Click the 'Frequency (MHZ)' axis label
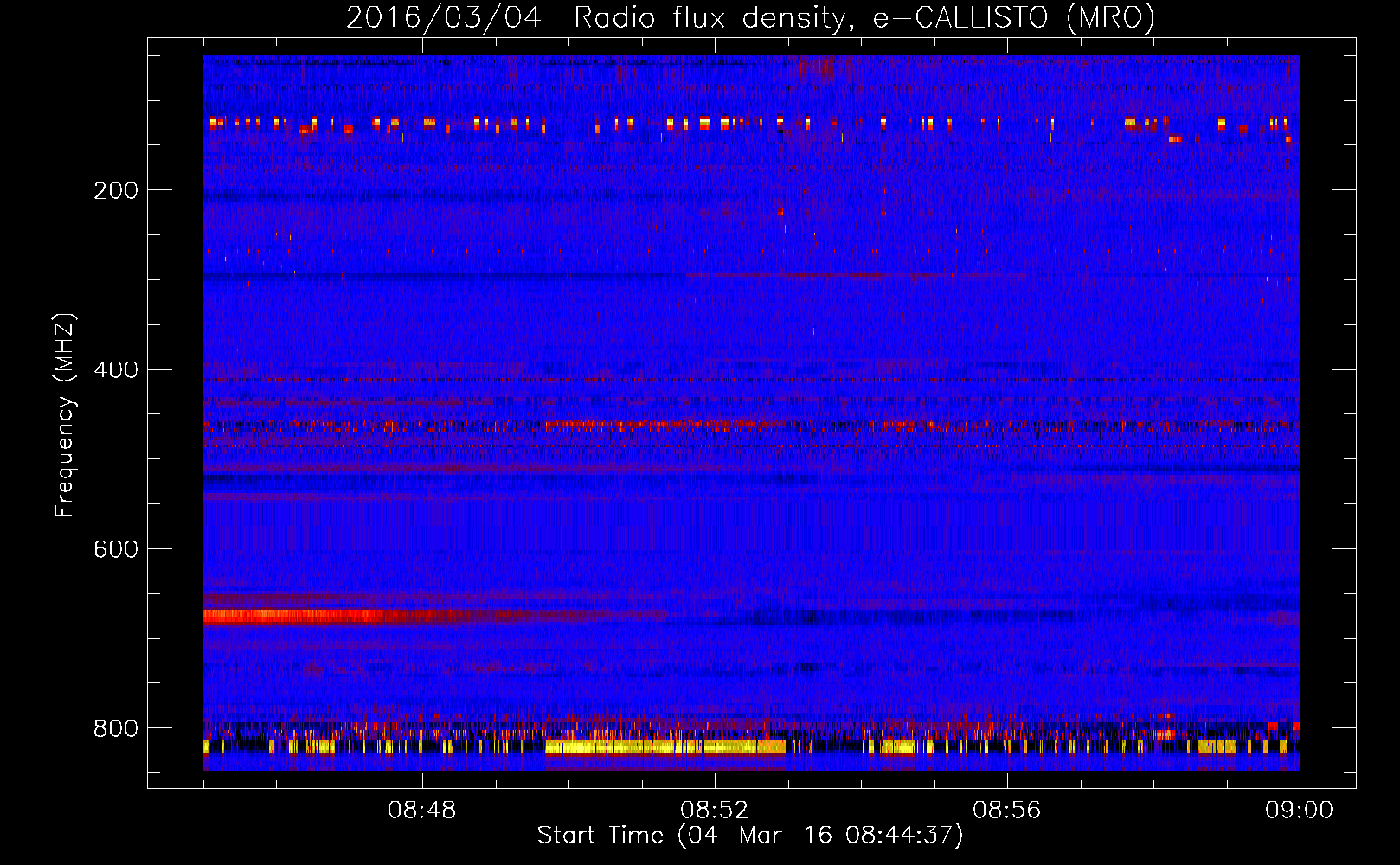 tap(64, 414)
